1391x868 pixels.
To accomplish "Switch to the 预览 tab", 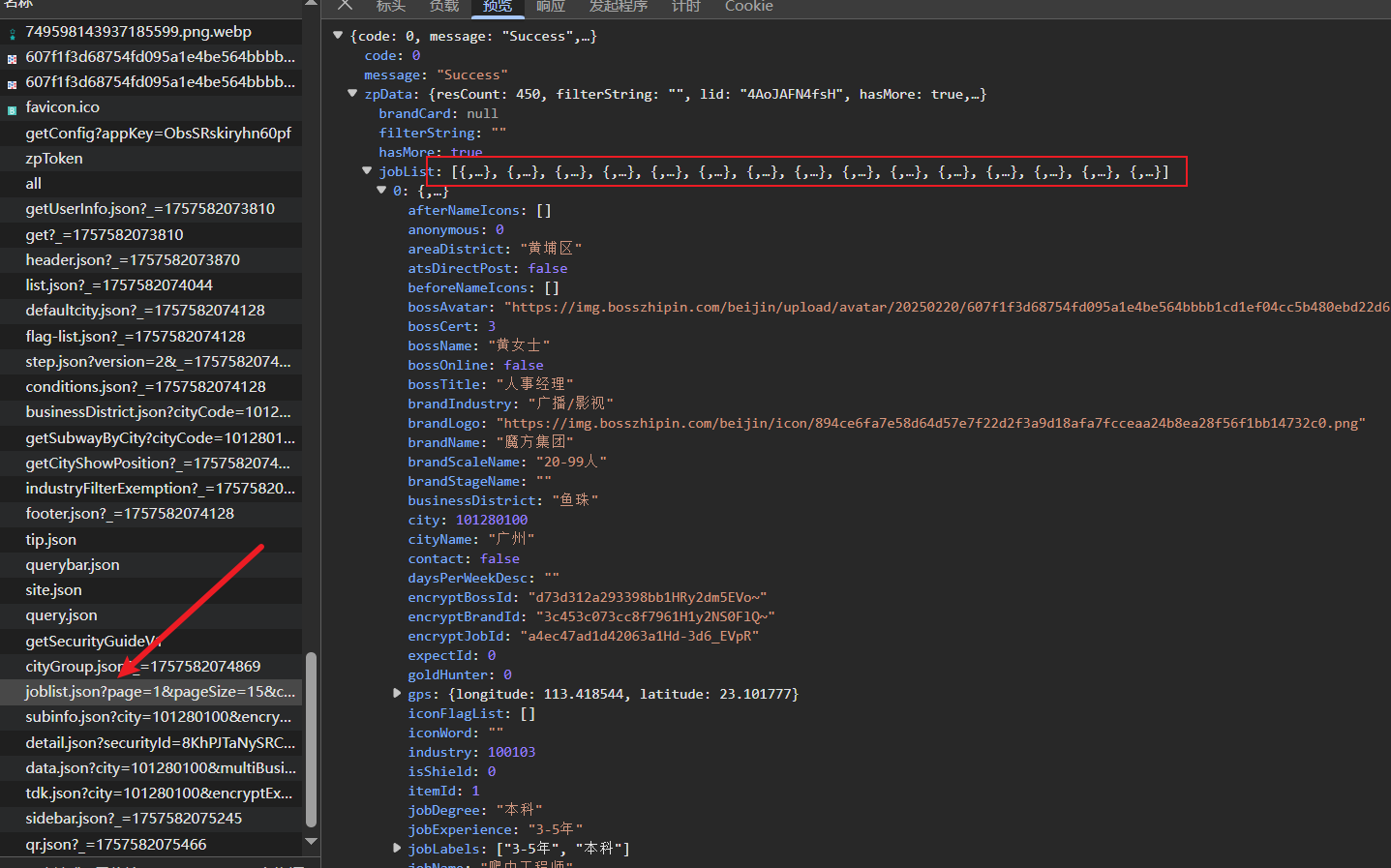I will pyautogui.click(x=498, y=7).
